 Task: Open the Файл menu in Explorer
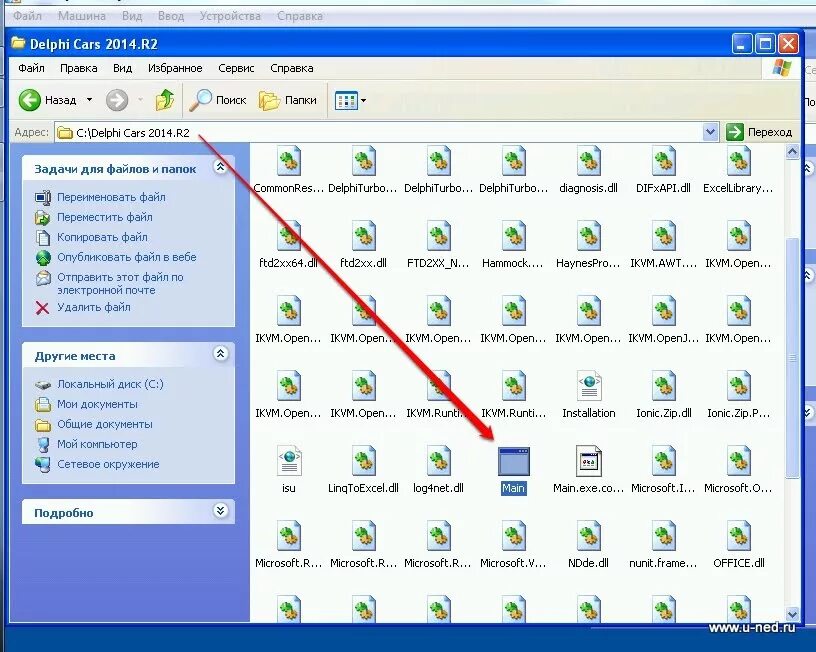tap(31, 68)
